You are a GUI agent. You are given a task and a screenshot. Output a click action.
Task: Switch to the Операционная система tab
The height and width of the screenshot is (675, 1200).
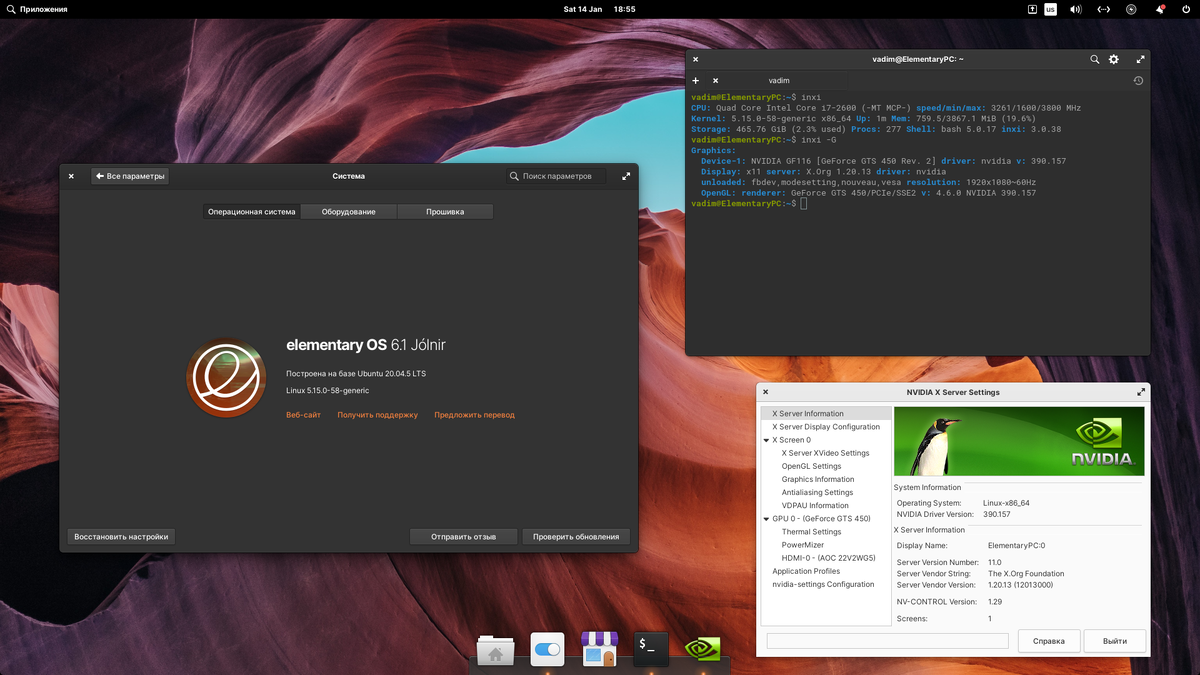tap(252, 212)
